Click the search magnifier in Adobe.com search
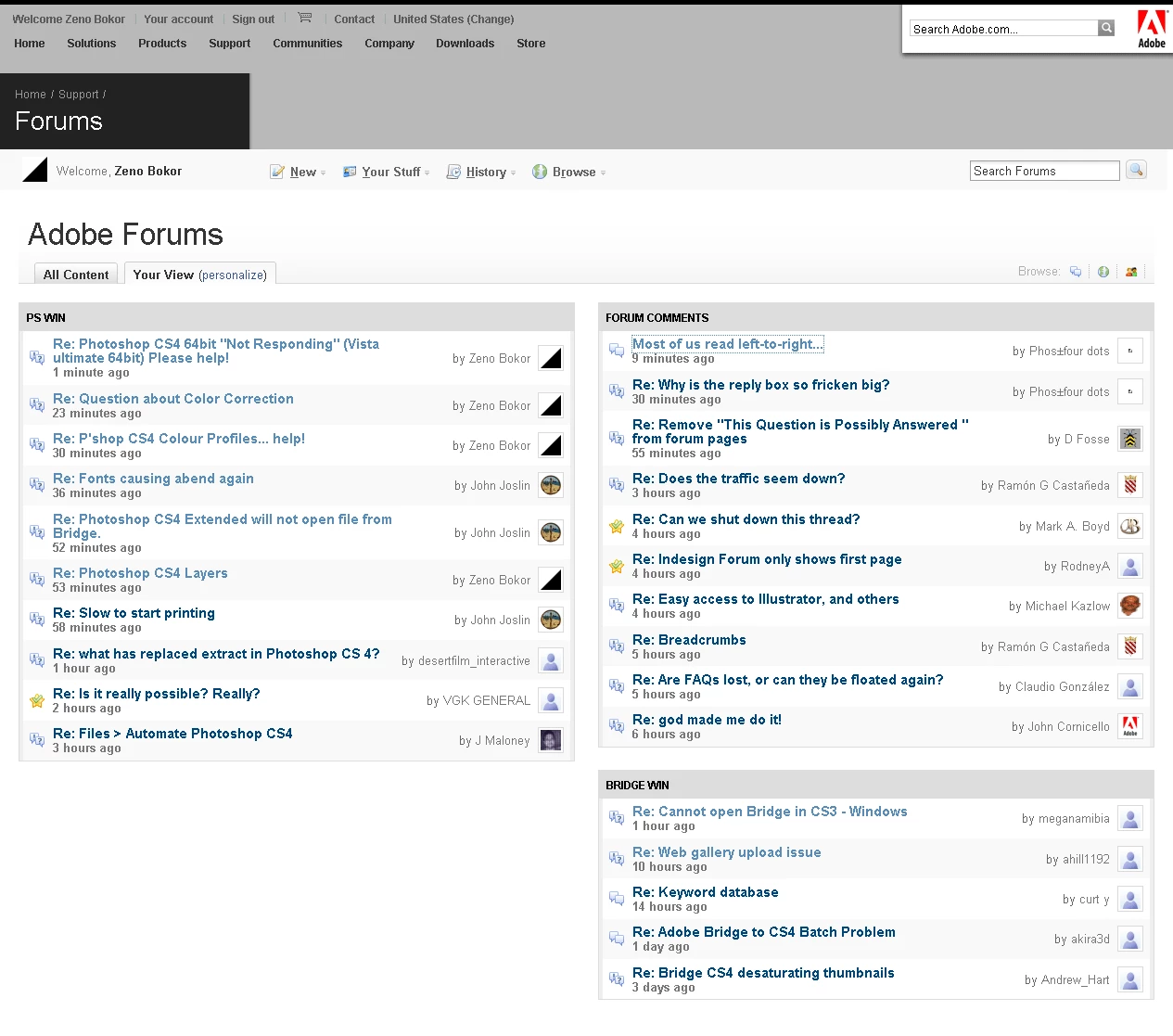The width and height of the screenshot is (1173, 1036). (x=1106, y=28)
